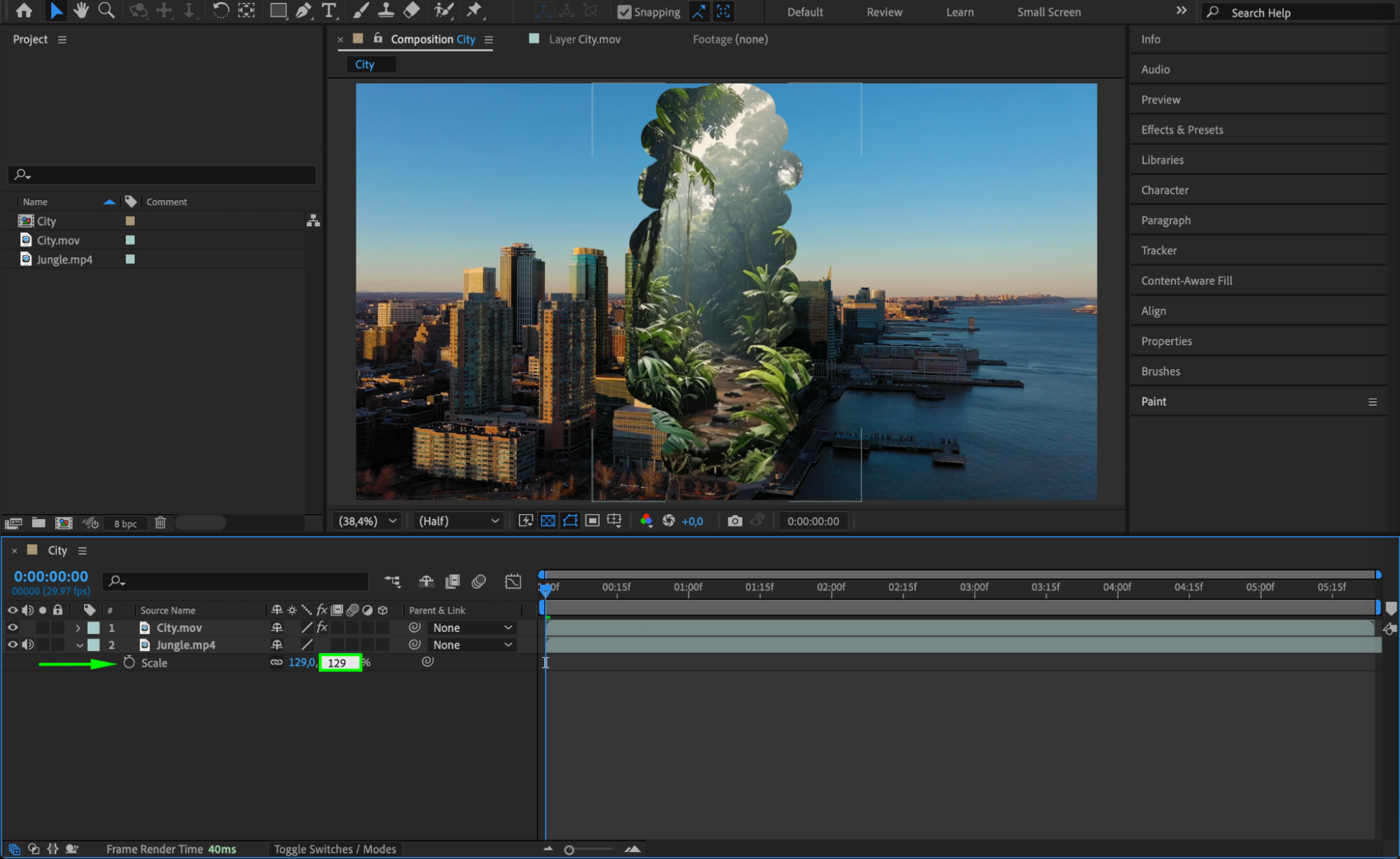The height and width of the screenshot is (859, 1400).
Task: Open the Effects & Presets panel
Action: pyautogui.click(x=1181, y=130)
